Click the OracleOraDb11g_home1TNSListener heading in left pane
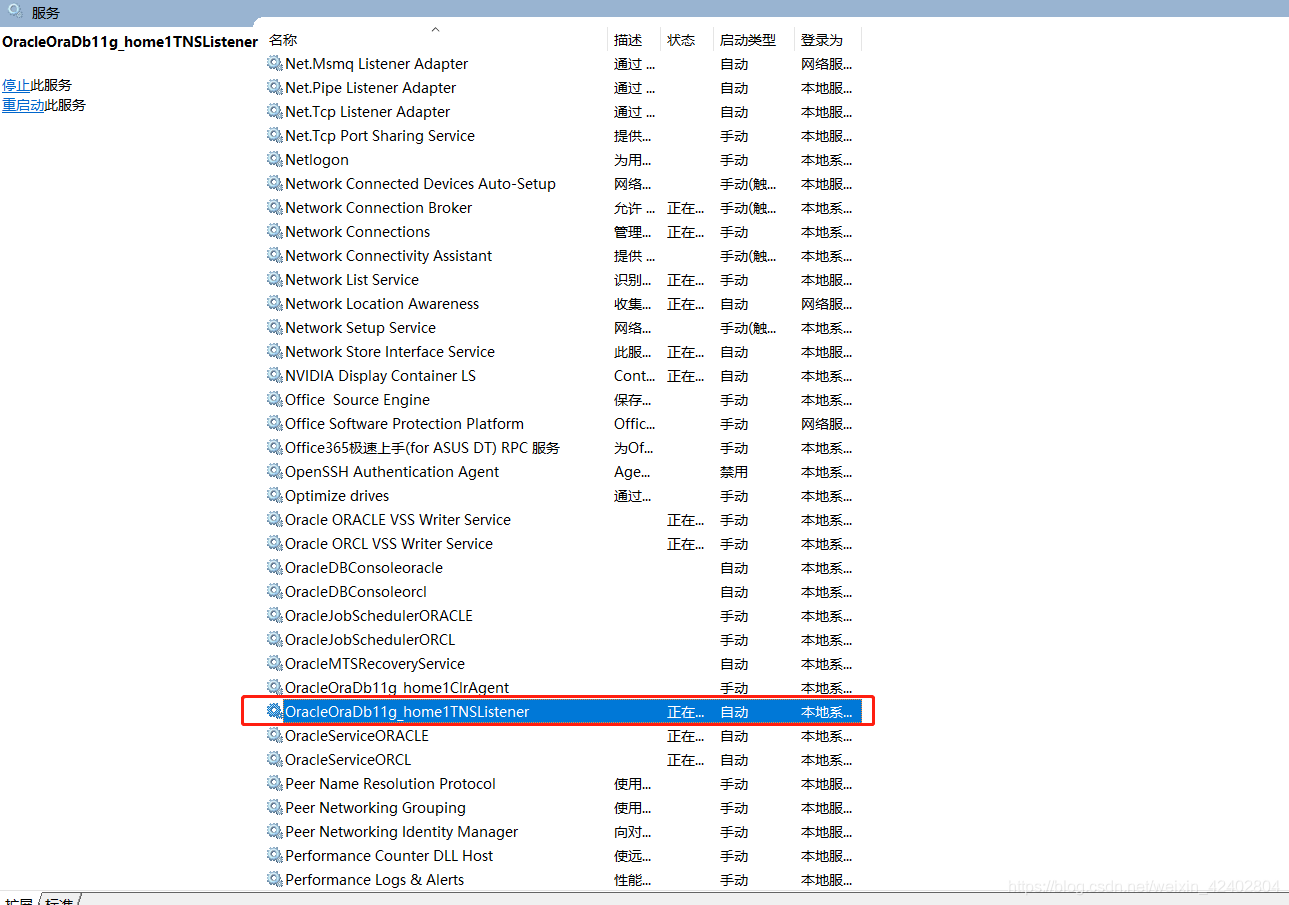Viewport: 1289px width, 905px height. click(130, 42)
